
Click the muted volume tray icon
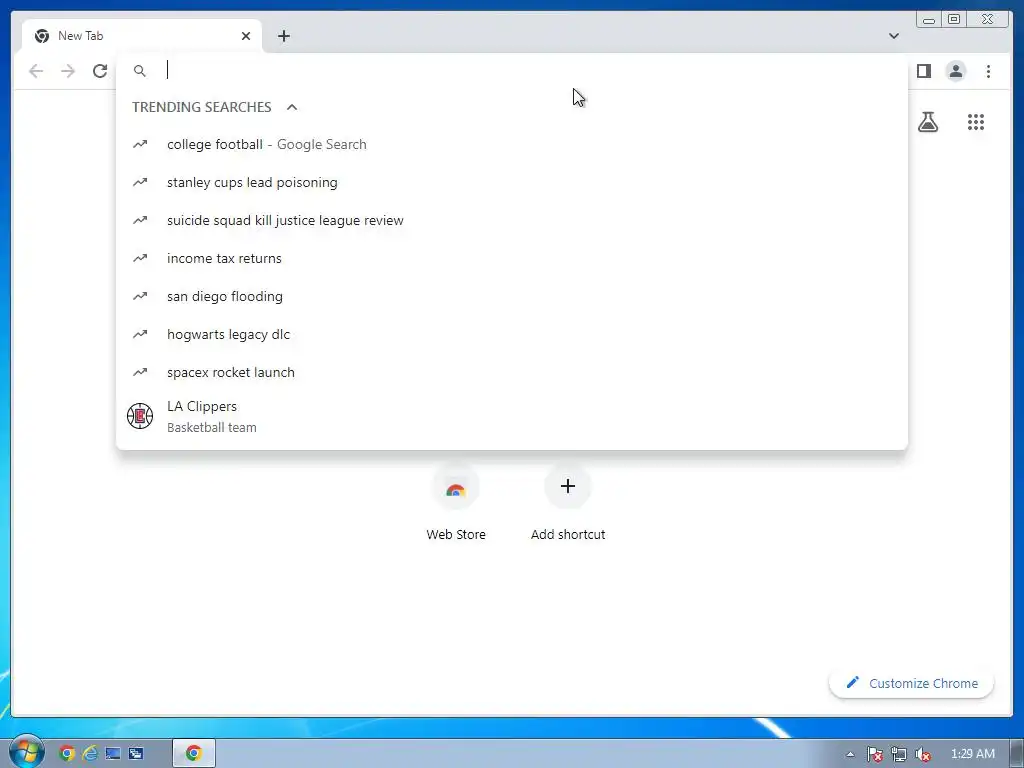pos(923,754)
